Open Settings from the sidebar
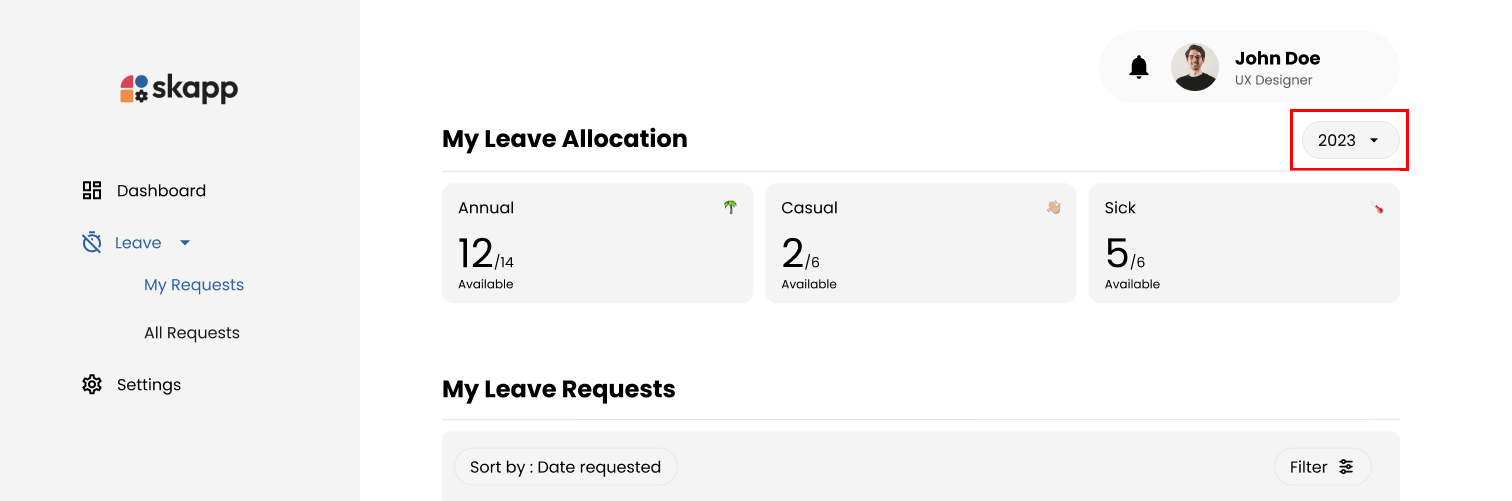This screenshot has width=1512, height=501. (149, 384)
